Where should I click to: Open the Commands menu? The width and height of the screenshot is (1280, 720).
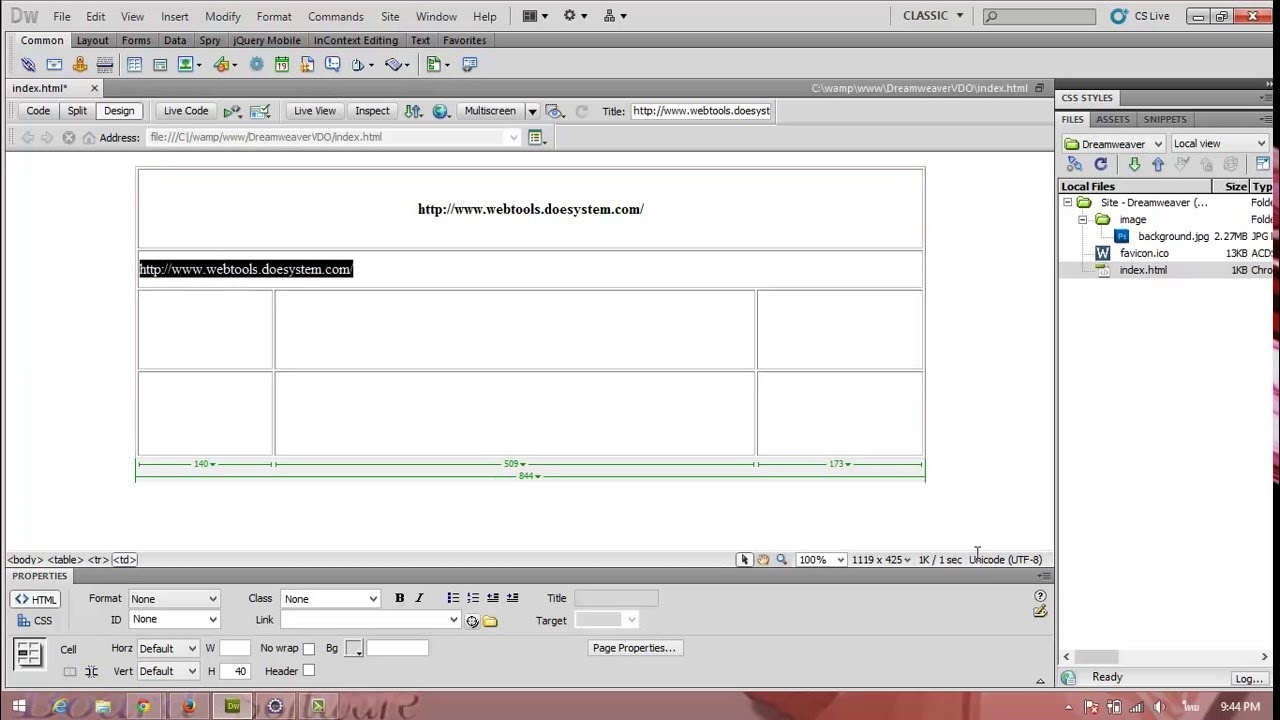[x=336, y=17]
